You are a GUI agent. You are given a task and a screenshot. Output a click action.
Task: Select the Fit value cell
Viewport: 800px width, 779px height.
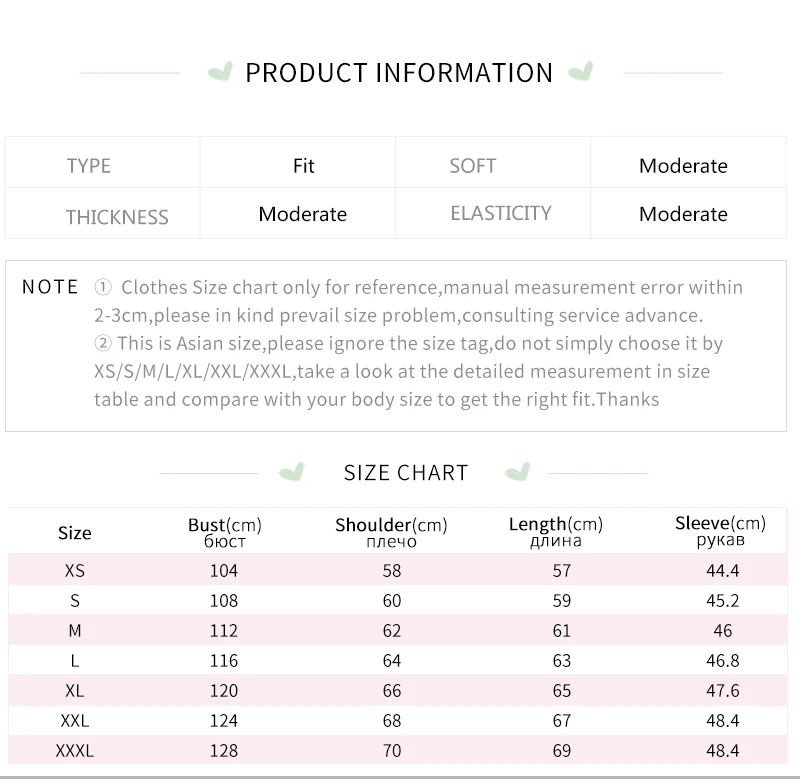pyautogui.click(x=304, y=166)
